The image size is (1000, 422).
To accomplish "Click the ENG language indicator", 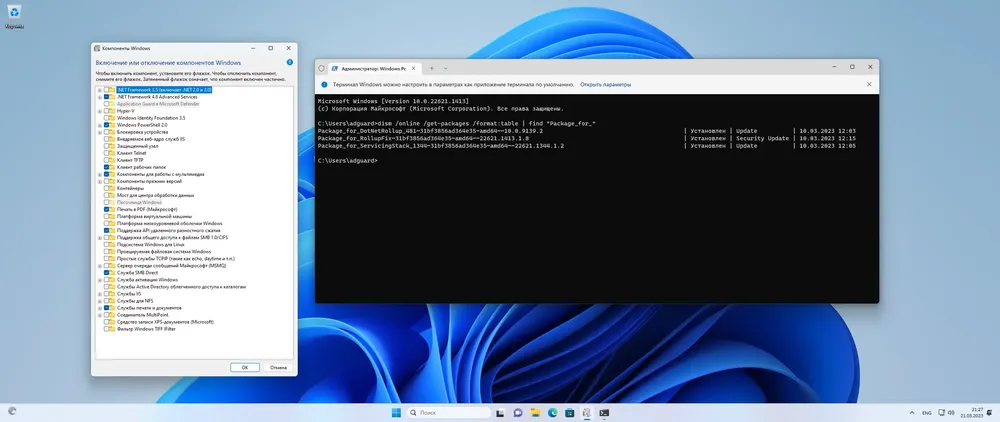I will click(x=927, y=413).
